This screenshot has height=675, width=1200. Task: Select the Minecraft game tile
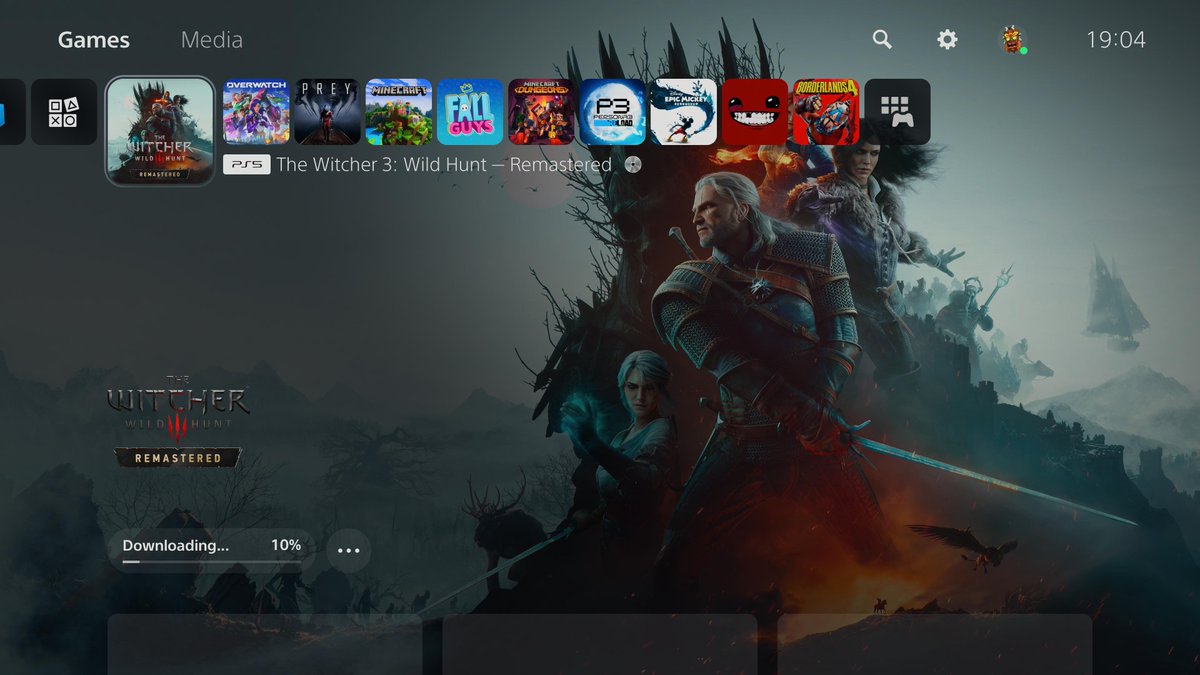399,112
